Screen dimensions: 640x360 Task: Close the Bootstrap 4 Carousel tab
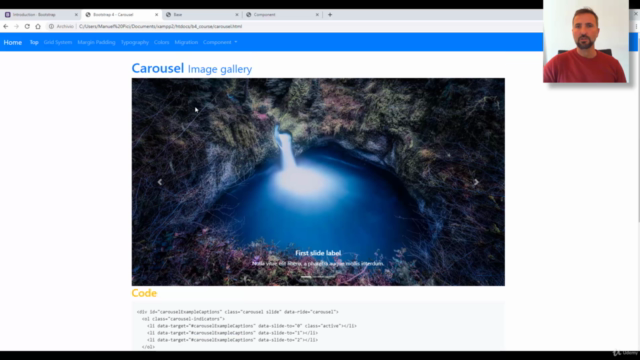coord(156,15)
